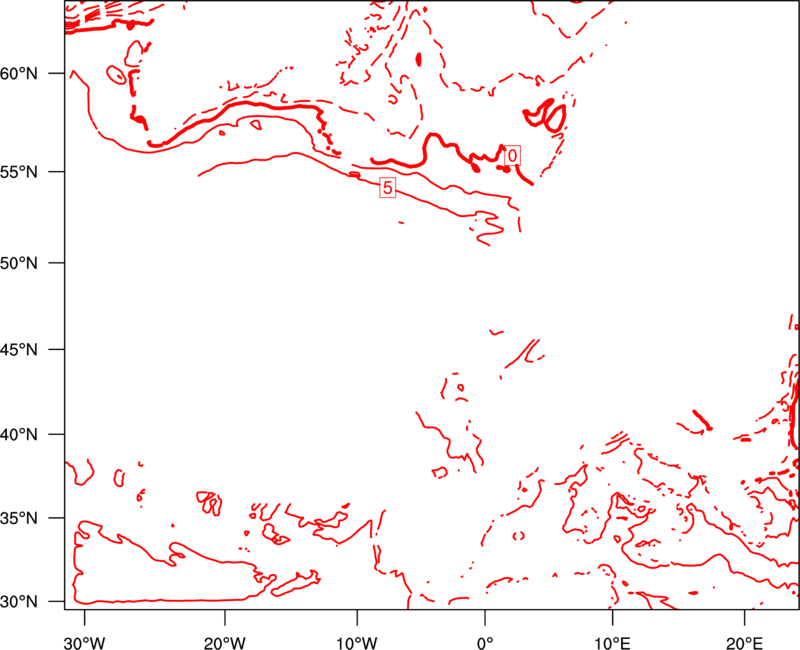The height and width of the screenshot is (650, 800).
Task: Click the contour label box '0'
Action: pyautogui.click(x=512, y=155)
